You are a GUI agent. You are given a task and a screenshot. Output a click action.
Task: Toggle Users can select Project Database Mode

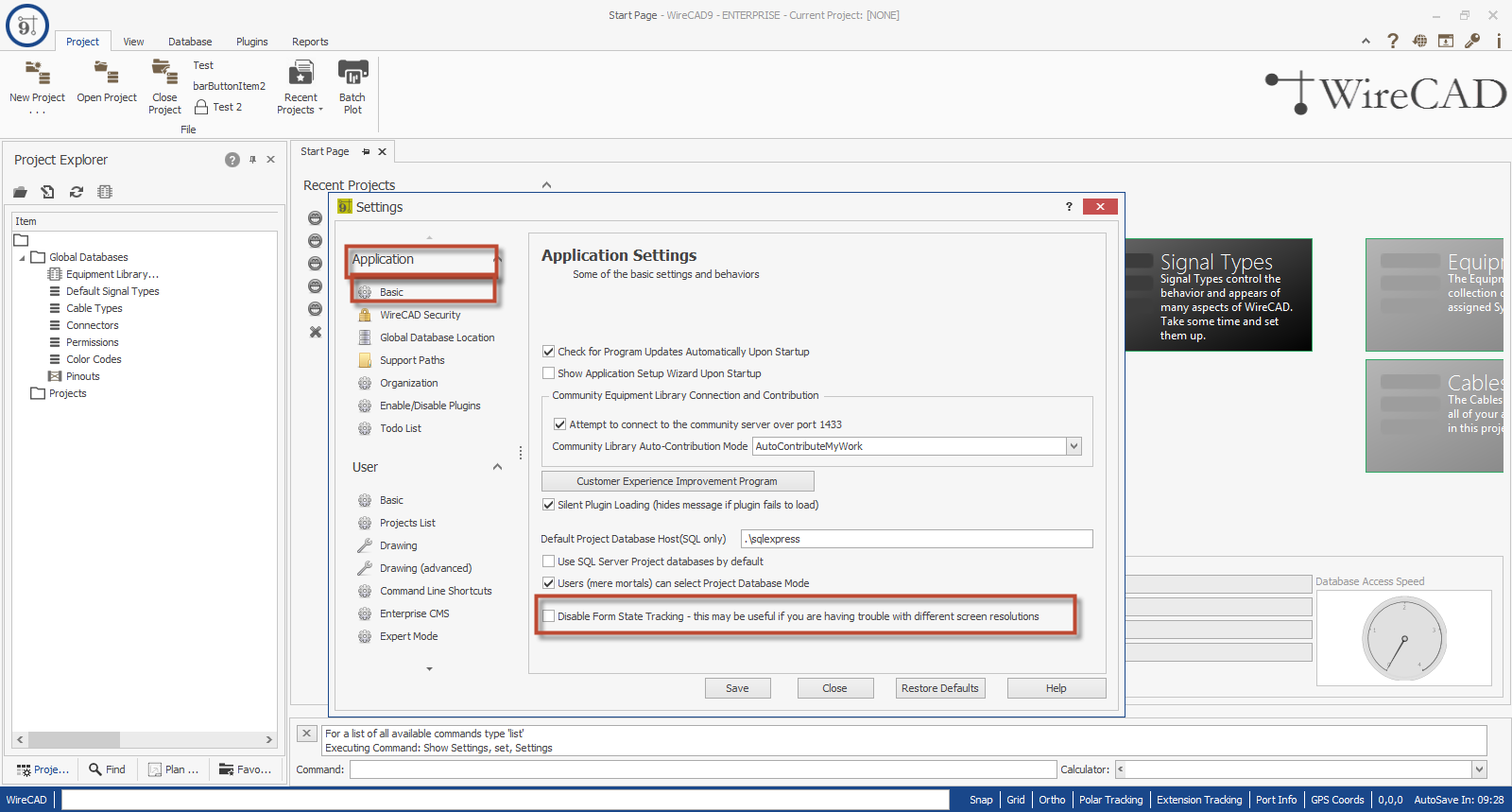[x=548, y=583]
